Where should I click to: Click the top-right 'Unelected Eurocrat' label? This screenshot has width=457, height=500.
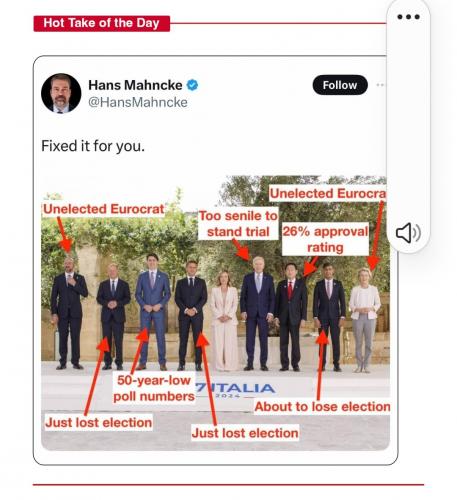(328, 194)
